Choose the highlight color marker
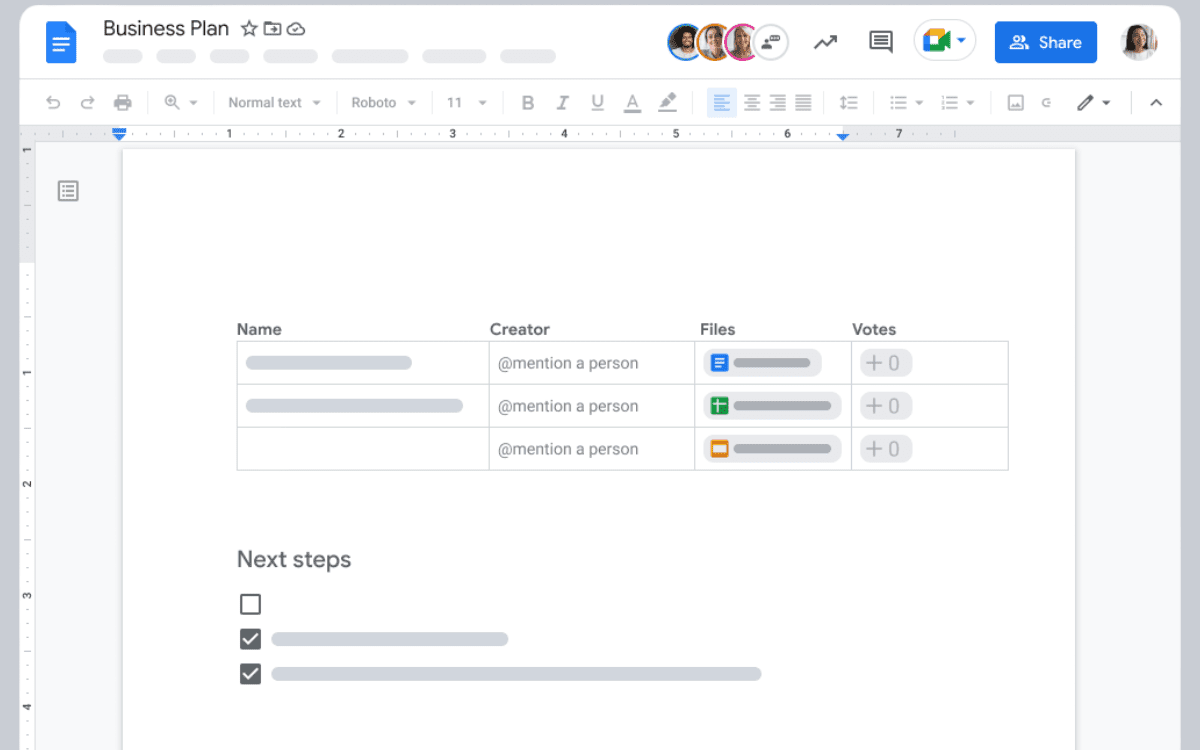1200x750 pixels. (667, 102)
